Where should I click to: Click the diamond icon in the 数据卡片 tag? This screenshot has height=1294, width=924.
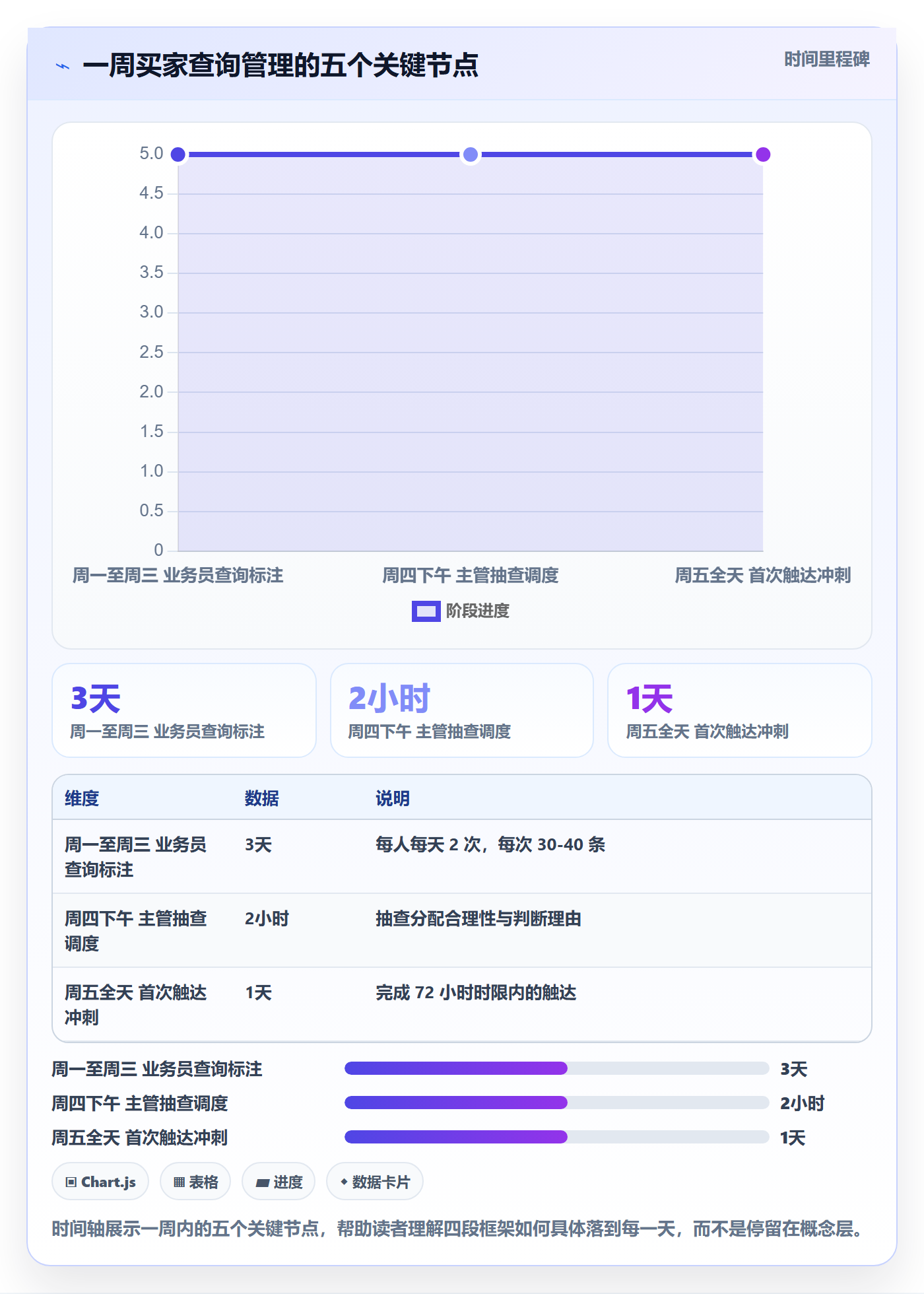point(344,1182)
